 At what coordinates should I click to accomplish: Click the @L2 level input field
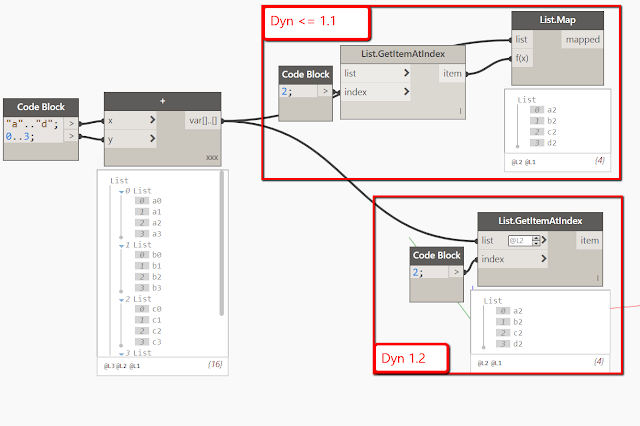[520, 241]
